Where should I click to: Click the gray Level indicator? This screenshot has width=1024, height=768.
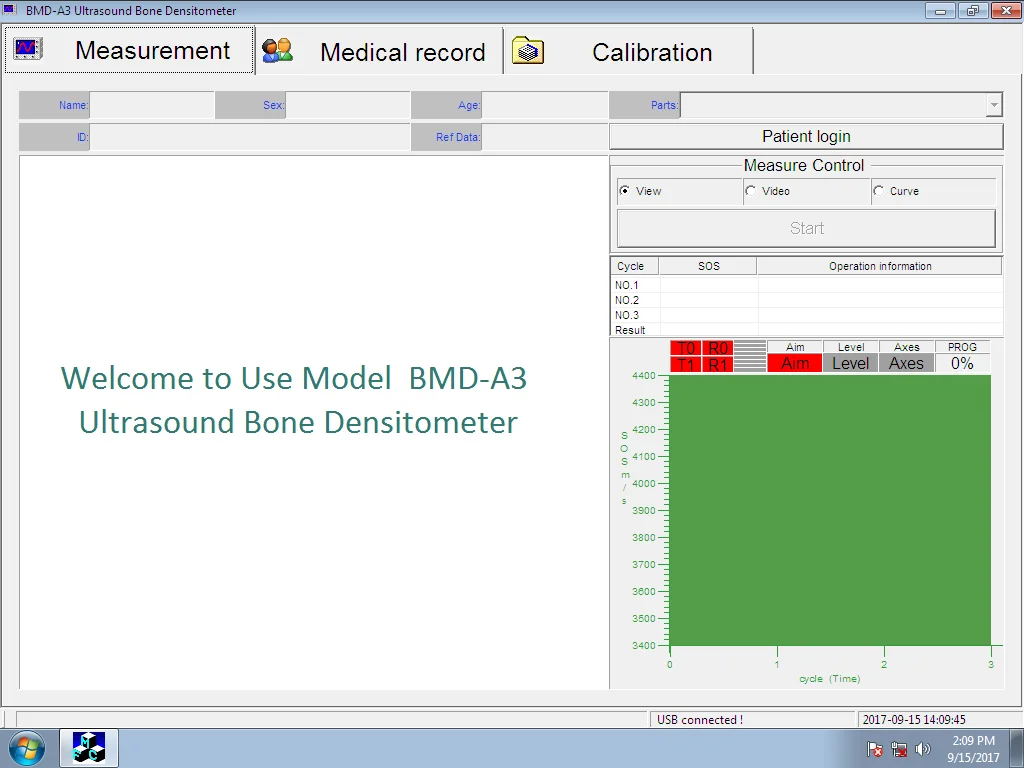click(x=851, y=364)
